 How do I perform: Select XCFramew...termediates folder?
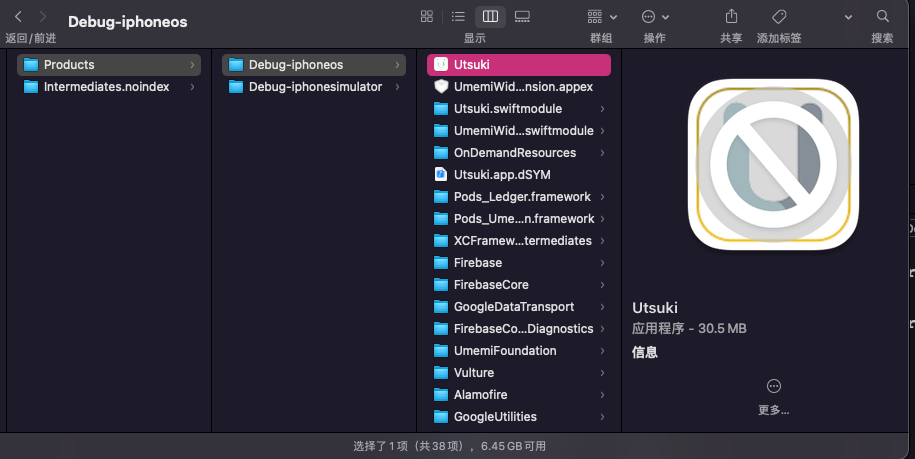click(x=519, y=241)
